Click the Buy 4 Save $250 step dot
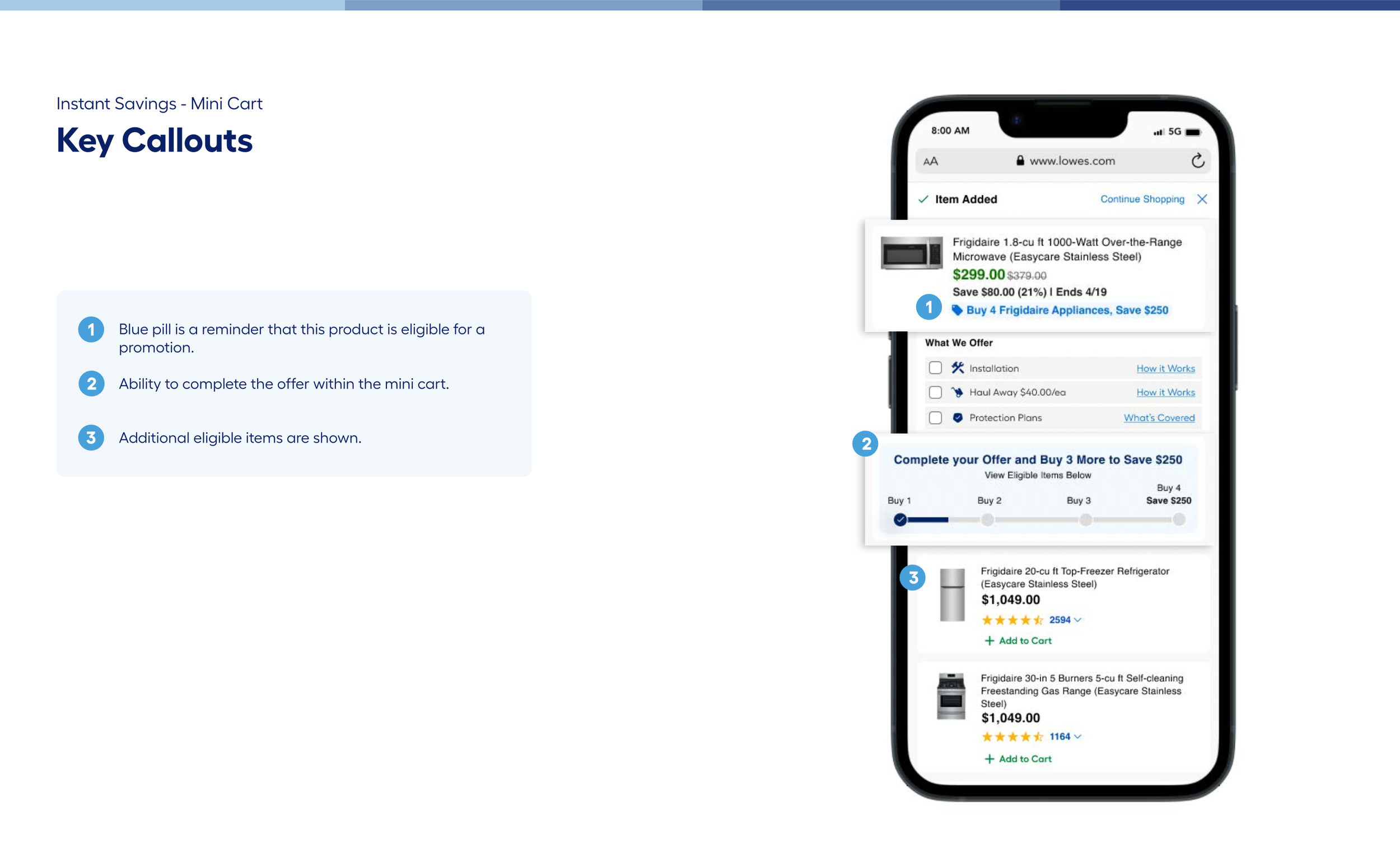Viewport: 1400px width, 867px height. 1179,519
